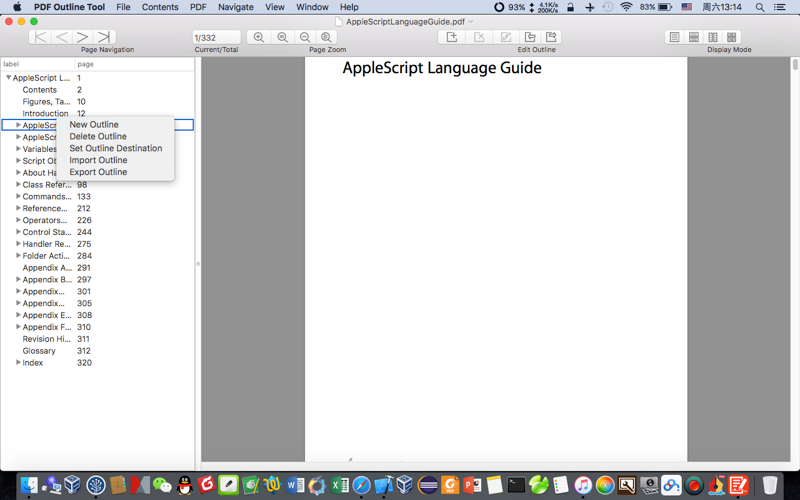Open the Help menu
This screenshot has height=500, width=800.
(349, 7)
